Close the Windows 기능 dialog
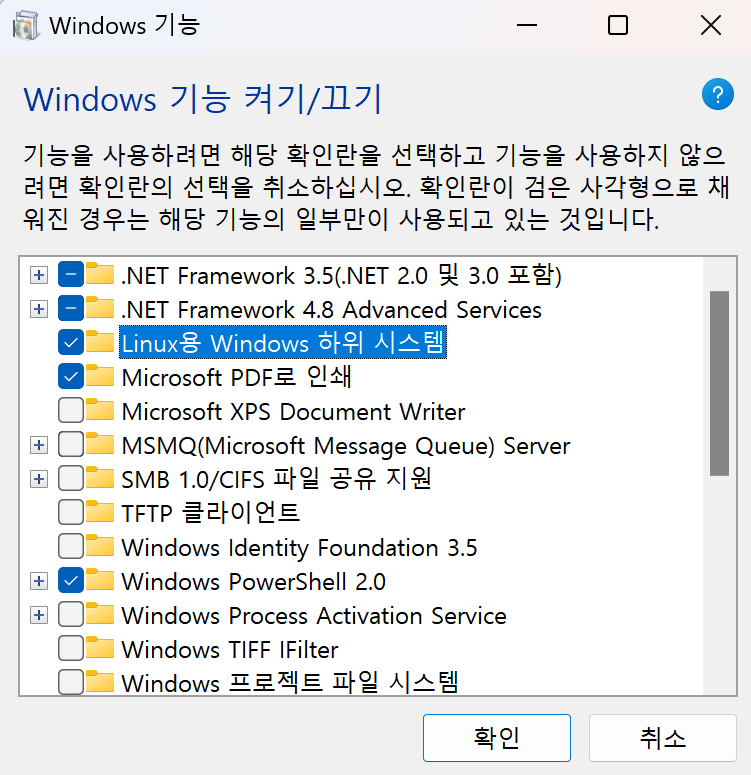This screenshot has width=751, height=775. [x=710, y=25]
